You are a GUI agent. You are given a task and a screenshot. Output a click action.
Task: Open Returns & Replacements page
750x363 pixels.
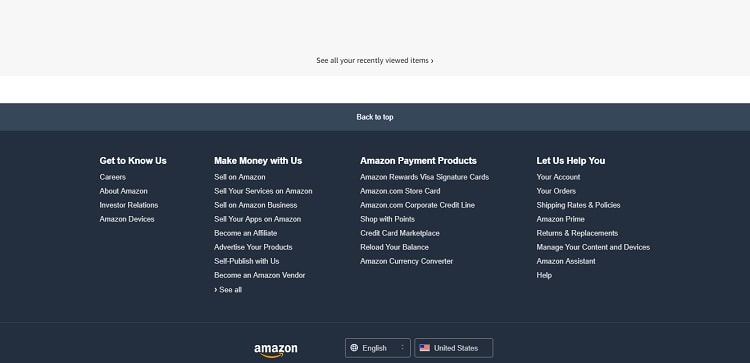577,233
